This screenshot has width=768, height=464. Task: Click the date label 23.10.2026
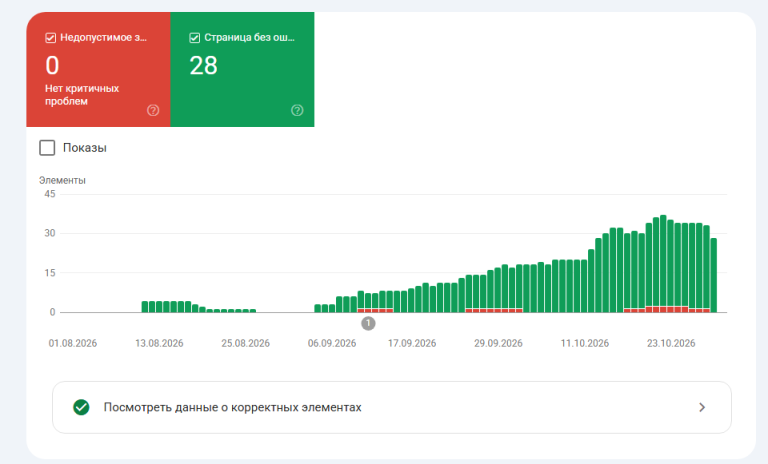(671, 343)
